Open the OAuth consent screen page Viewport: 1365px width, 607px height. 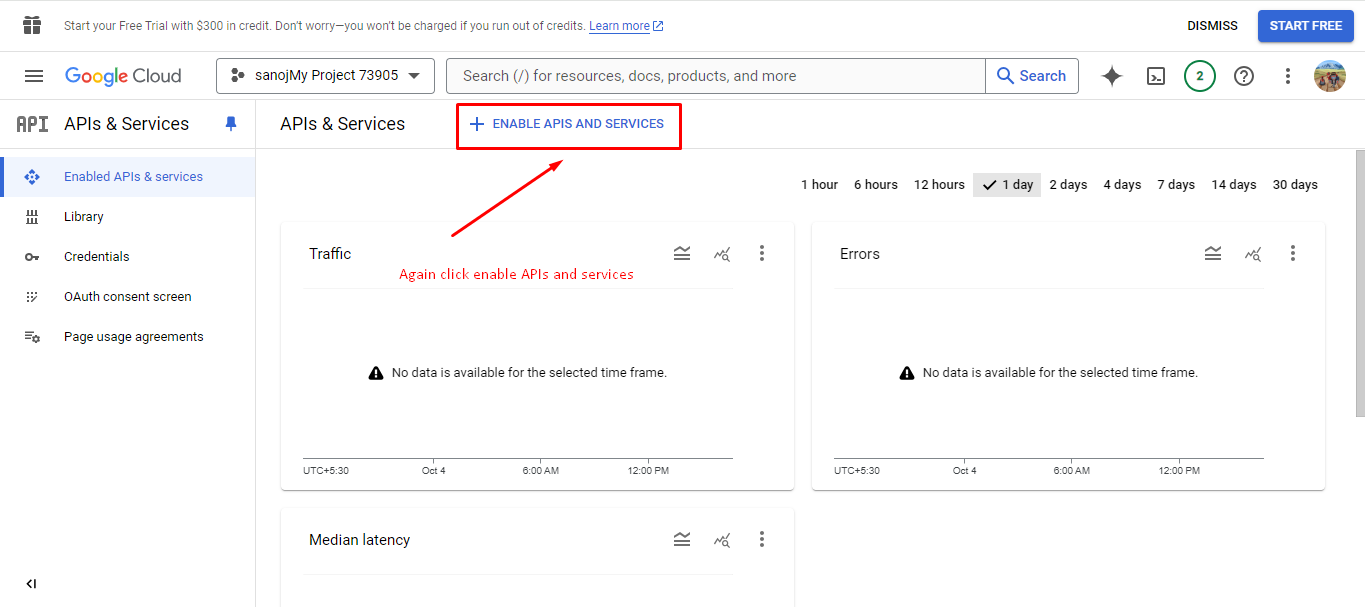pos(127,297)
